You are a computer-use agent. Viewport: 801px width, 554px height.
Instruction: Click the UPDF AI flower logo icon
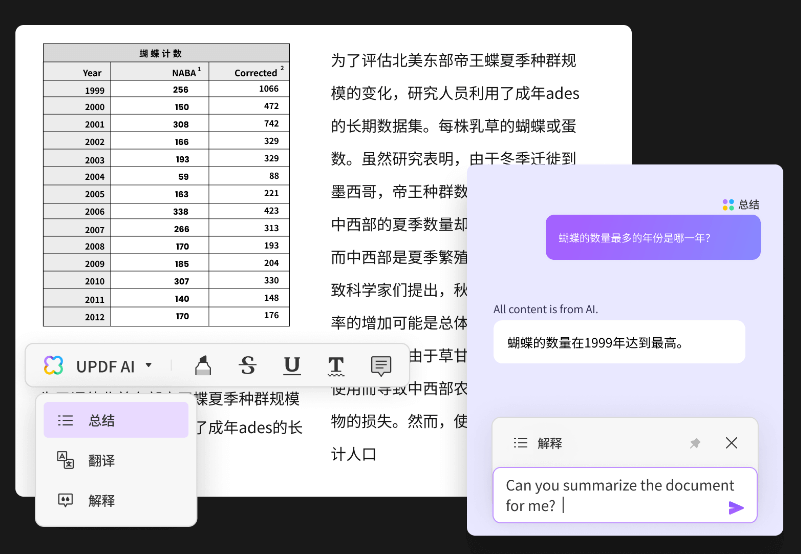(x=54, y=365)
